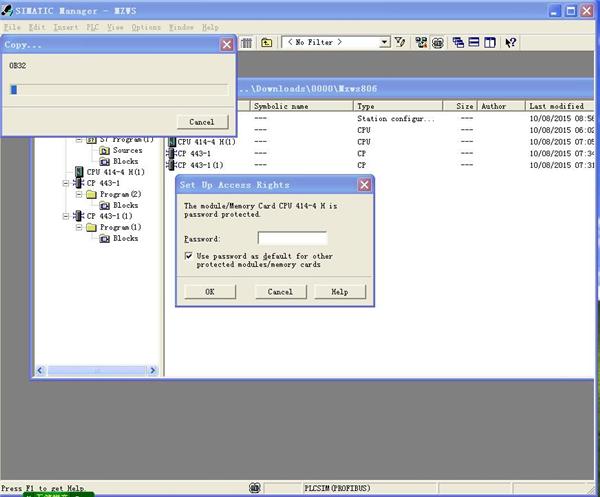Click 'Press F1 to get Help' status text
The height and width of the screenshot is (497, 600).
point(42,489)
